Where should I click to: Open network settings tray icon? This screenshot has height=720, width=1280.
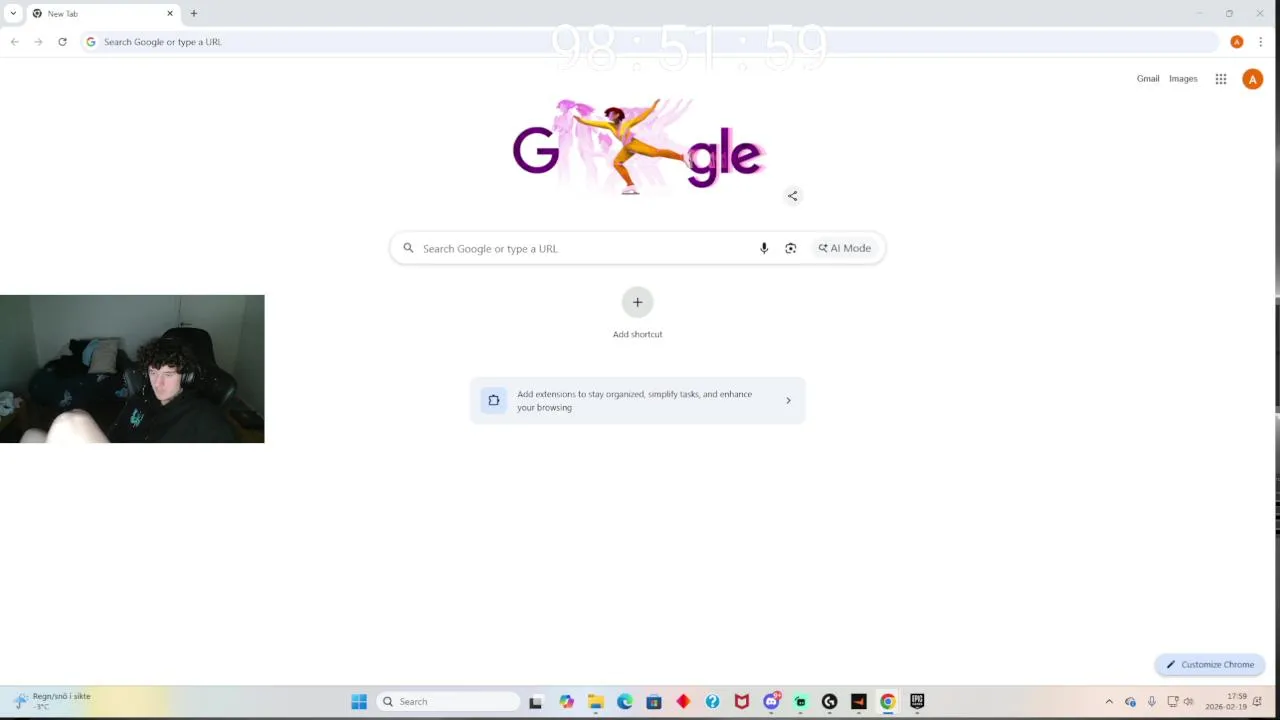point(1173,702)
